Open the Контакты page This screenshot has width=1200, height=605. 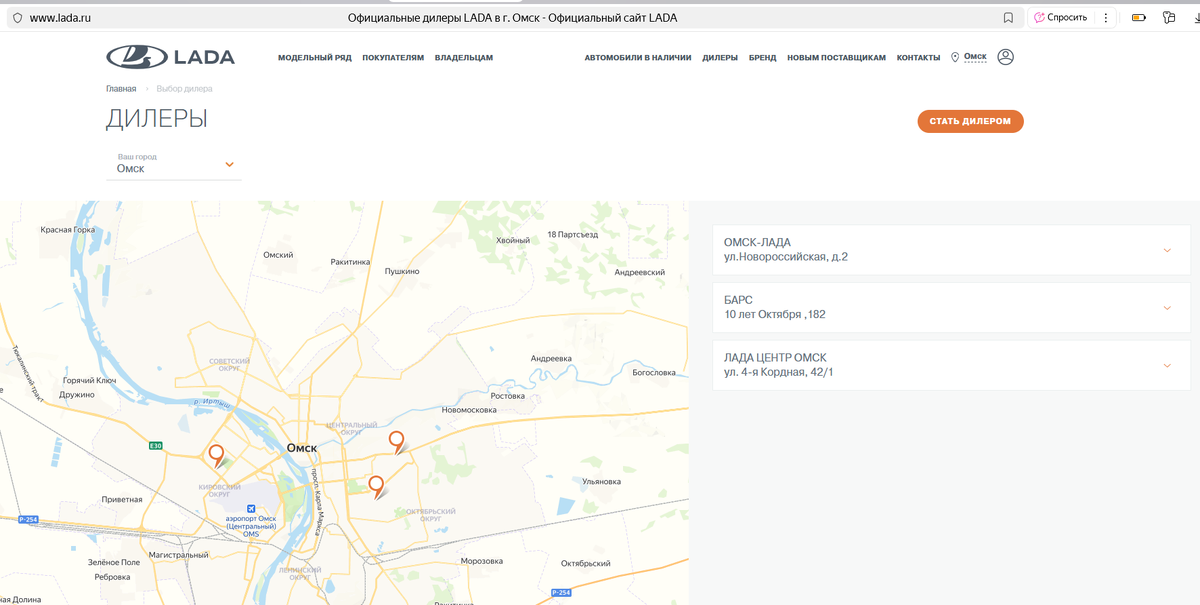[918, 58]
